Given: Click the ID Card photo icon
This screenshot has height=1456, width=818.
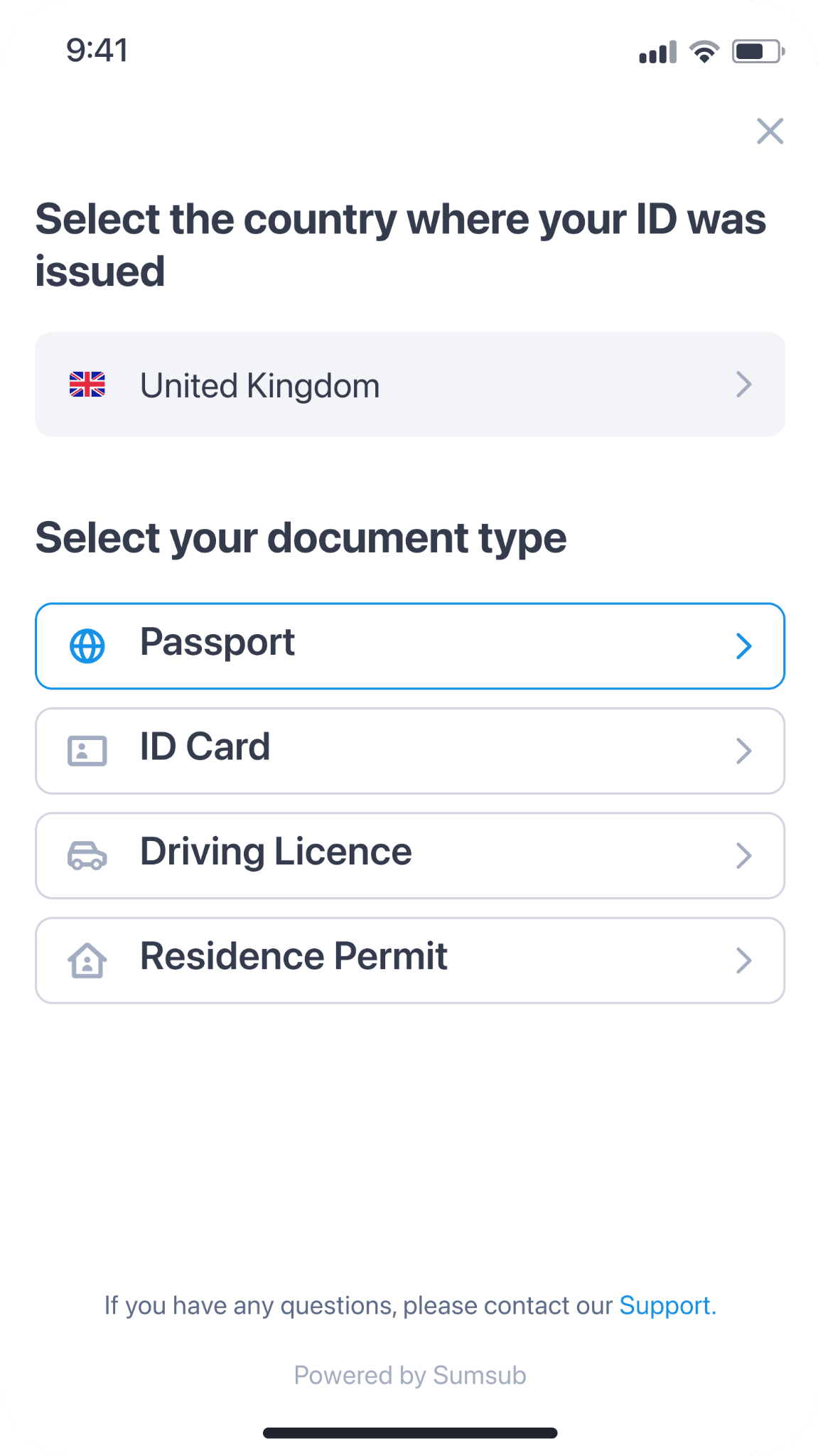Looking at the screenshot, I should click(87, 751).
